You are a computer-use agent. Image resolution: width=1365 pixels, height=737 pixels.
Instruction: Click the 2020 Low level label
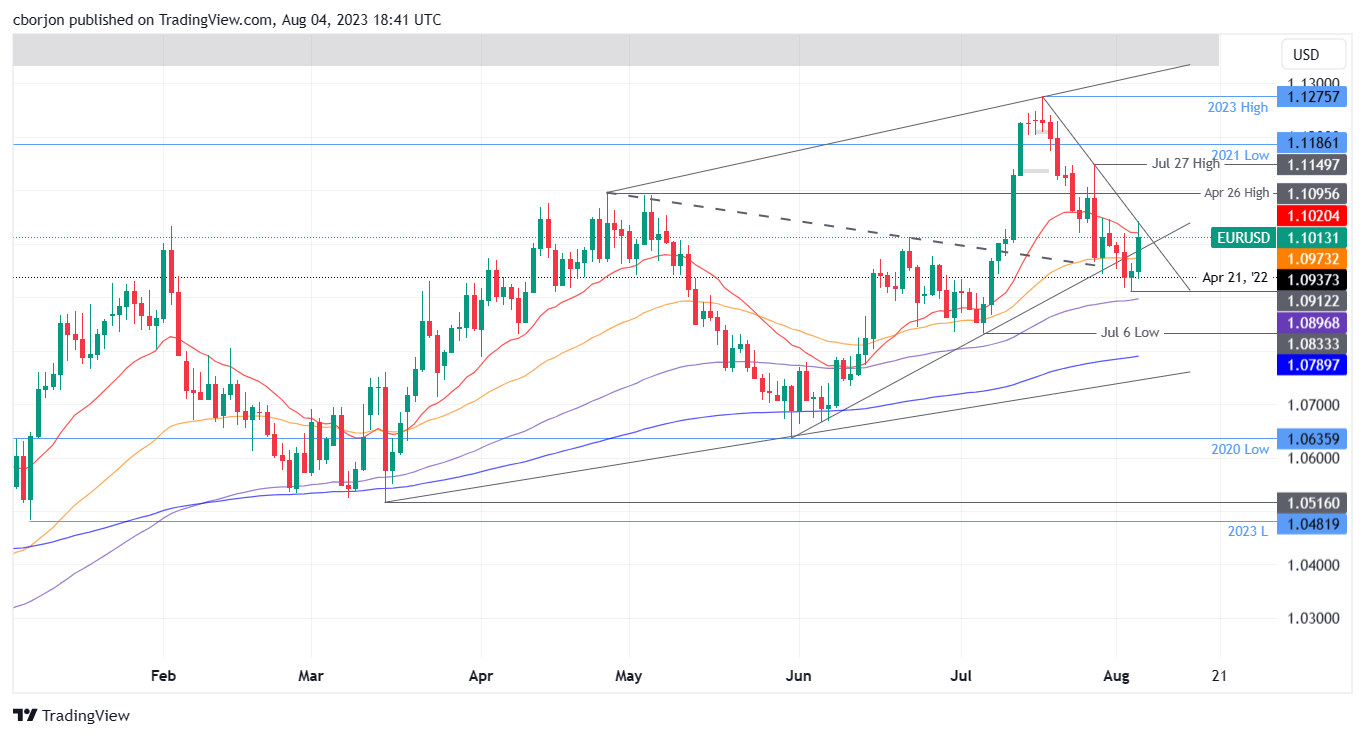point(1240,450)
